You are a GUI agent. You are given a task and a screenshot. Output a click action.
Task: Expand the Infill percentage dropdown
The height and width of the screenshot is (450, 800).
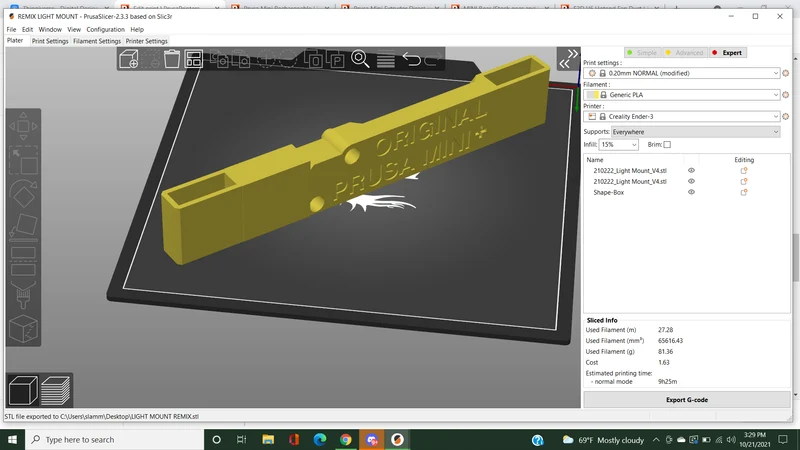click(618, 145)
